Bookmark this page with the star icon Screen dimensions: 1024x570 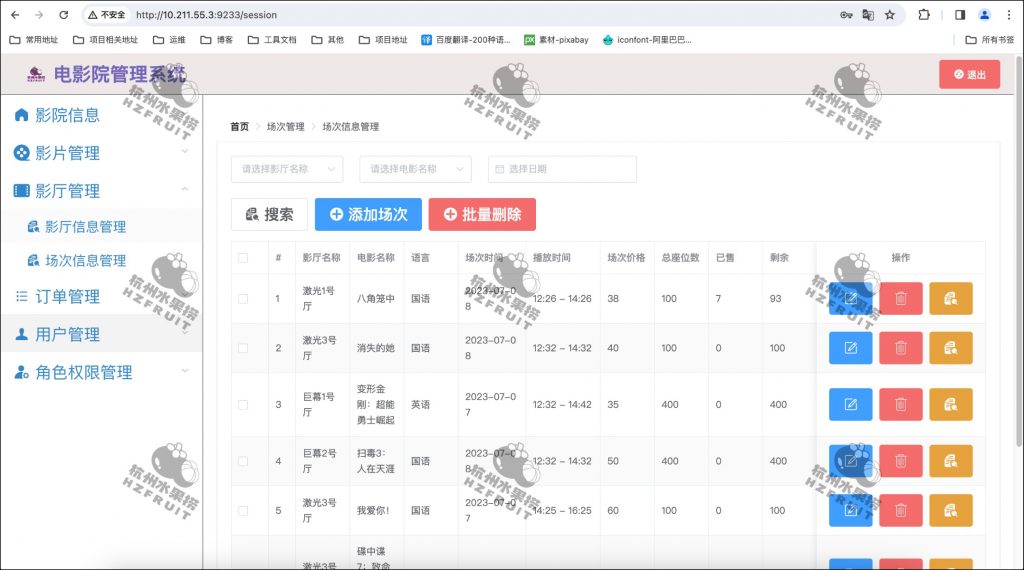coord(889,14)
